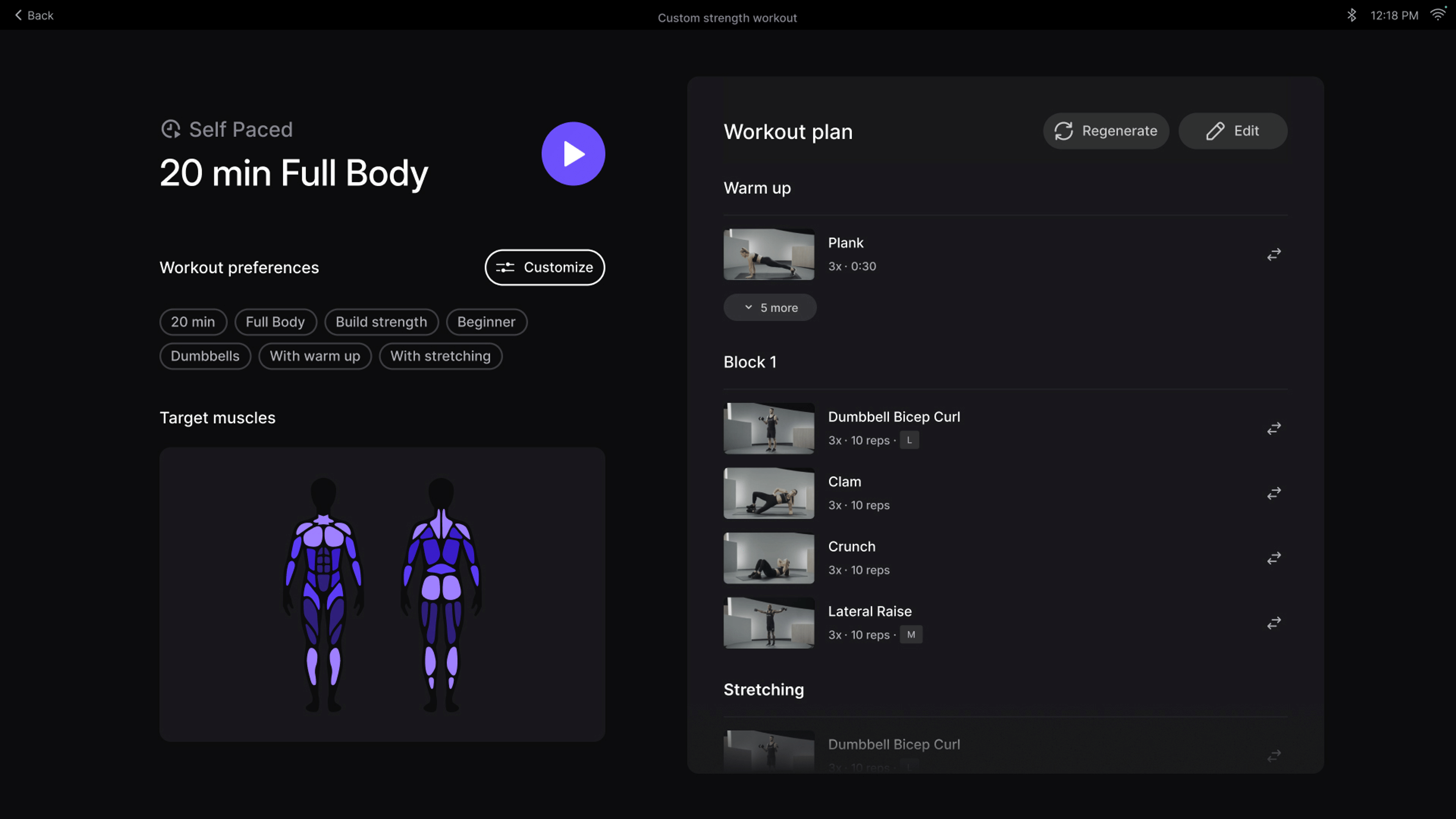Swap the Crunch exercise
This screenshot has height=819, width=1456.
(x=1274, y=558)
